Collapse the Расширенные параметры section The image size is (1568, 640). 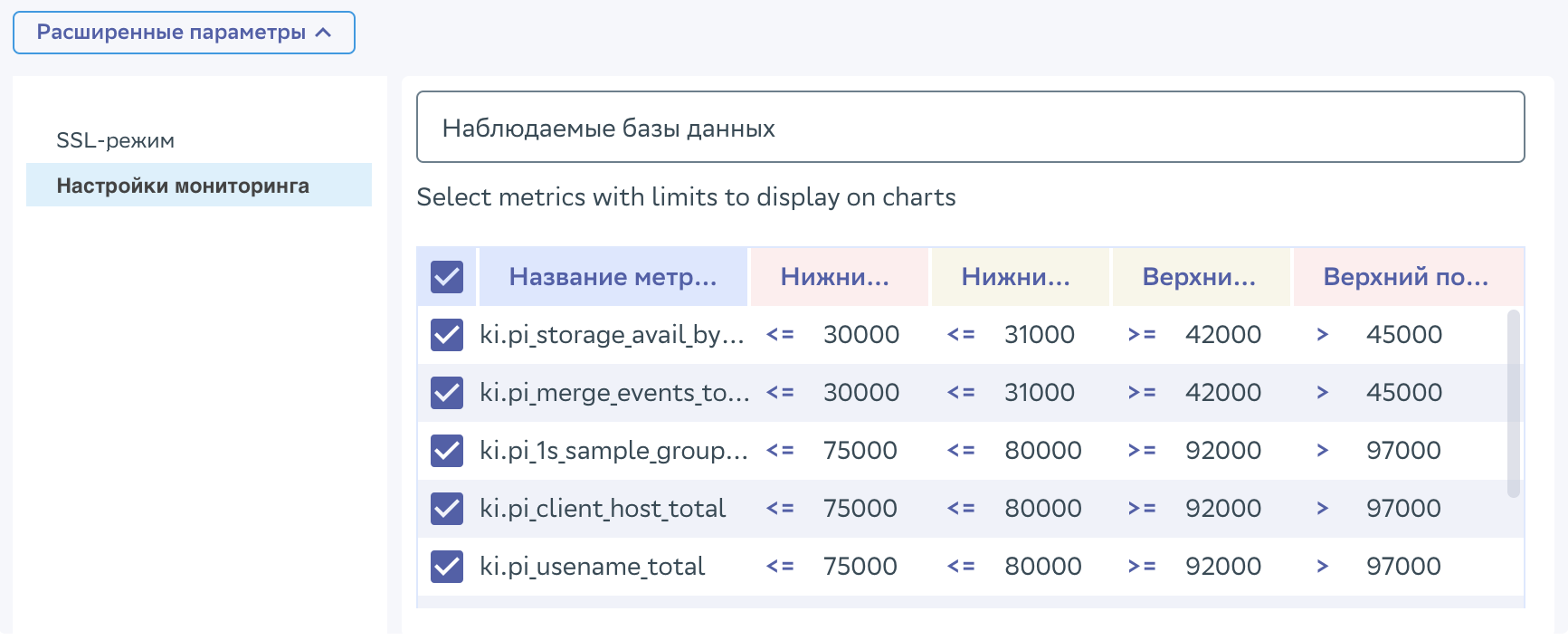(184, 33)
